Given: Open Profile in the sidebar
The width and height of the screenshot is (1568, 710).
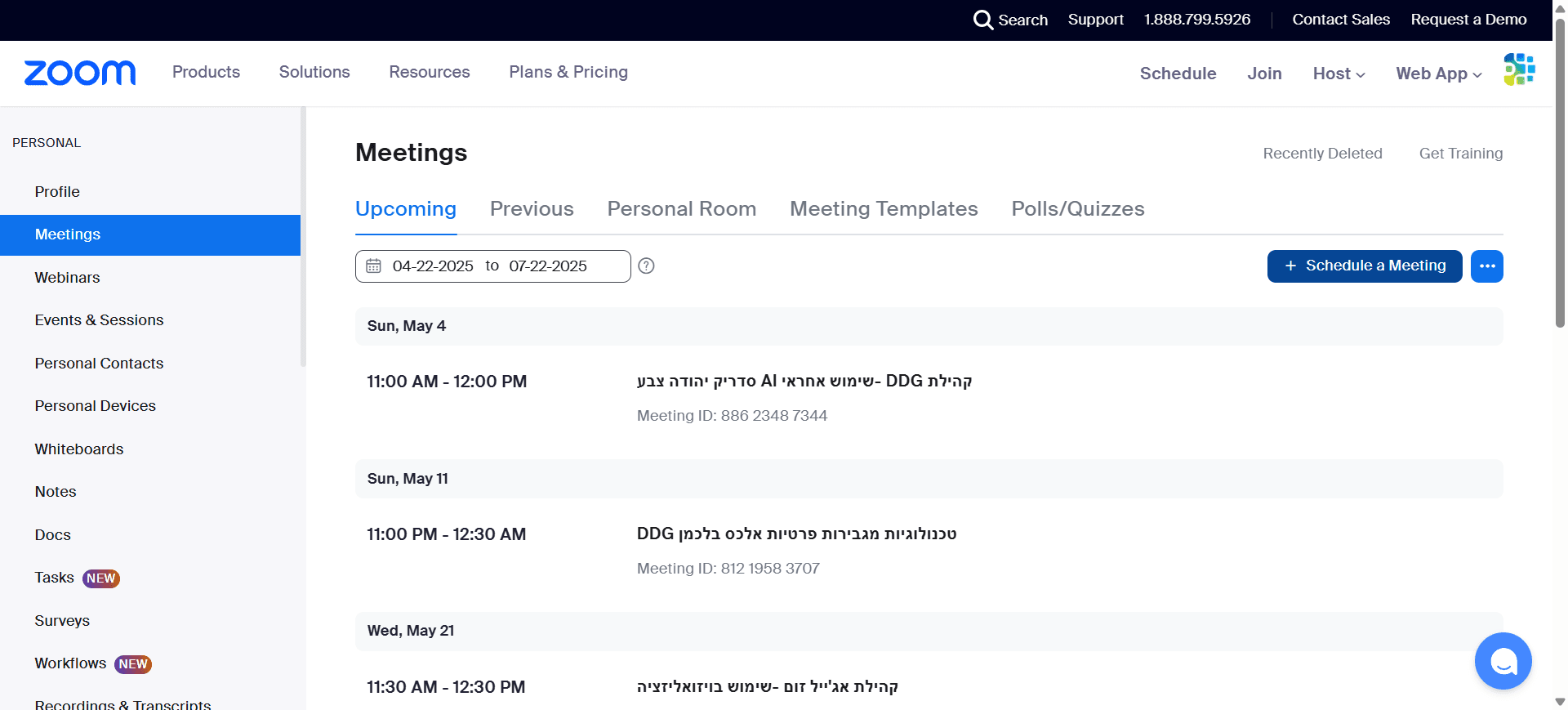Looking at the screenshot, I should [x=57, y=192].
